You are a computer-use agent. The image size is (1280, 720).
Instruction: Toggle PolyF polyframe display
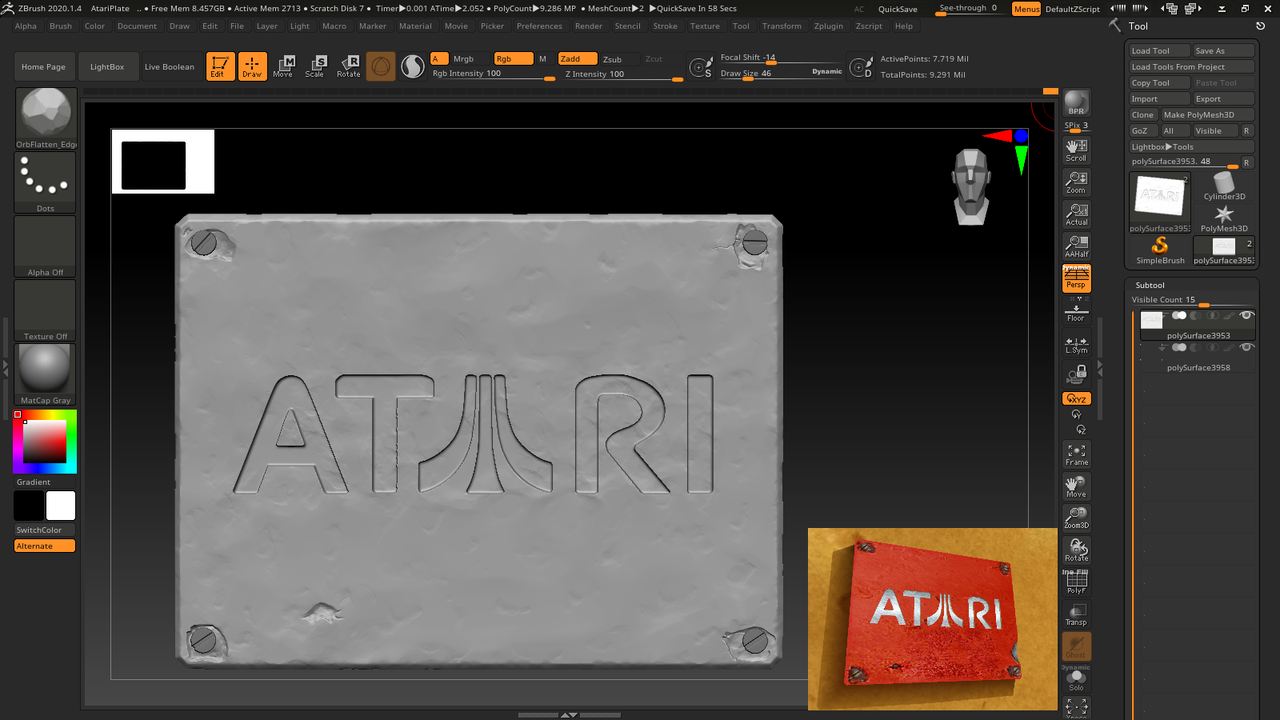[x=1076, y=581]
